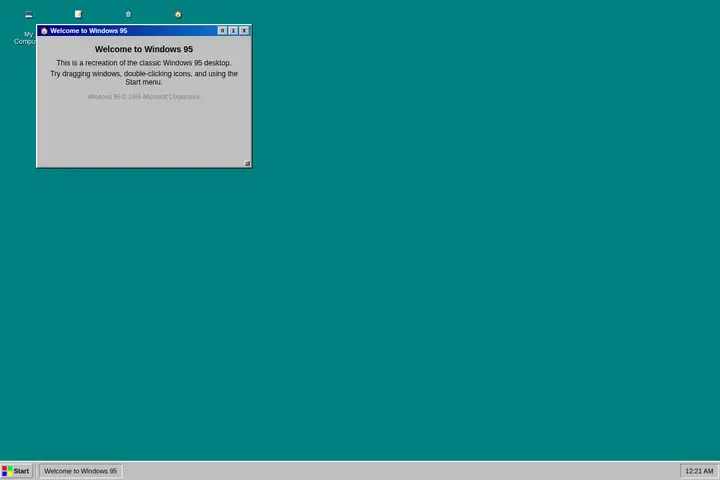Viewport: 720px width, 480px height.
Task: Select the house desktop icon
Action: tap(178, 15)
